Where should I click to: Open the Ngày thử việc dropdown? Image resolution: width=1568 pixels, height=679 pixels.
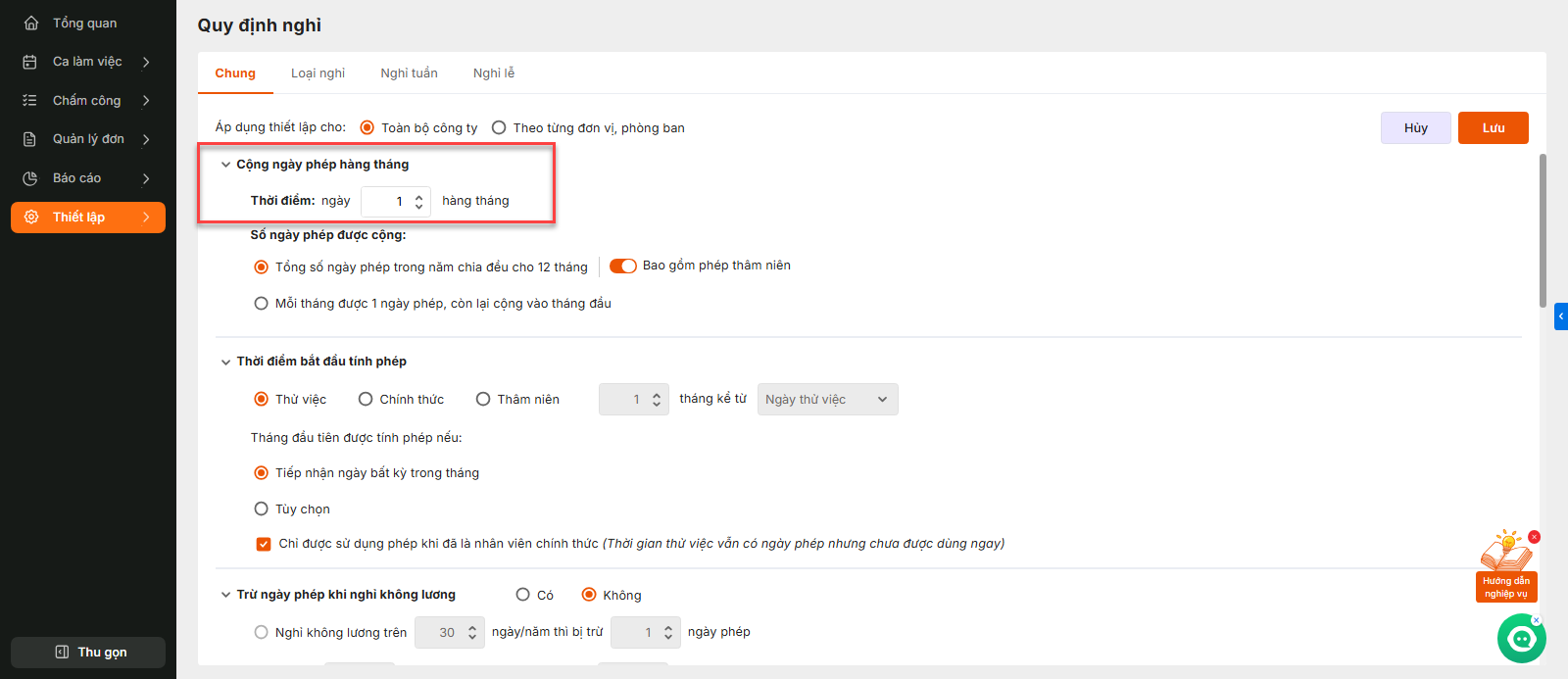click(827, 399)
